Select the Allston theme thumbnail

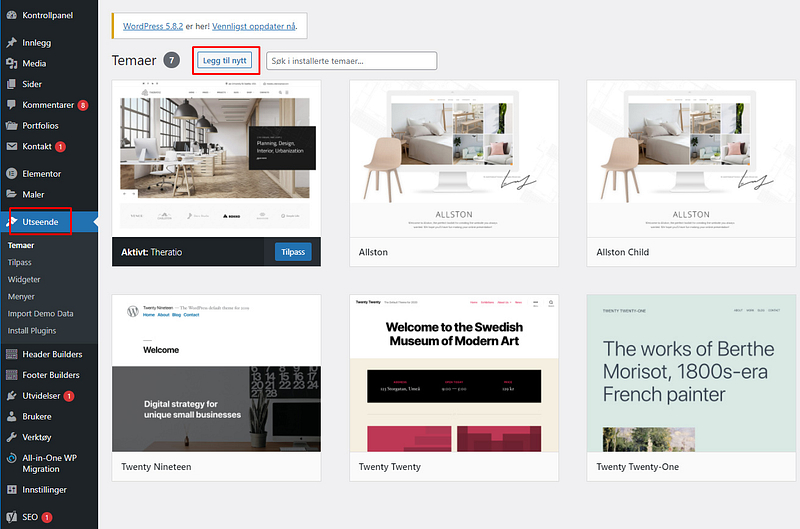click(x=454, y=158)
